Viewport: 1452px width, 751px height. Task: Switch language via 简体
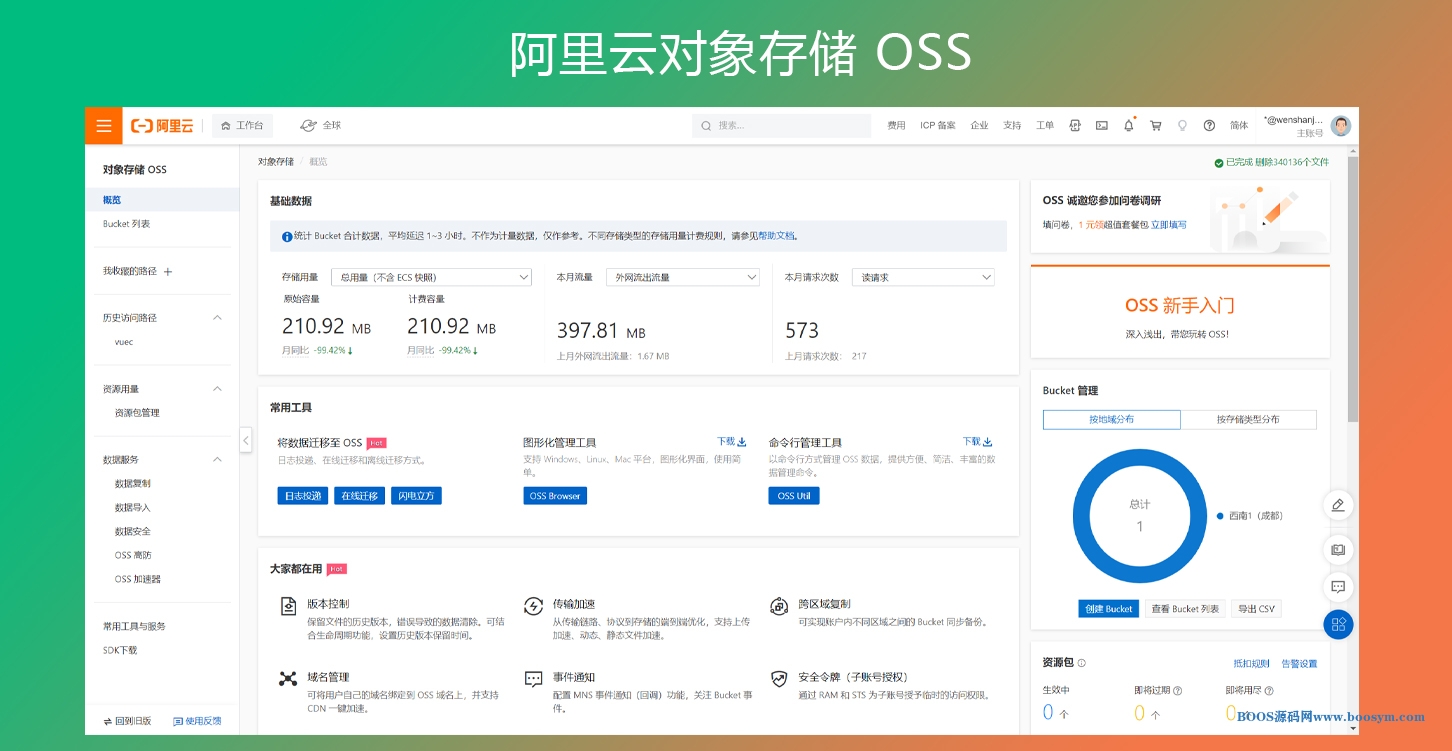[x=1239, y=126]
